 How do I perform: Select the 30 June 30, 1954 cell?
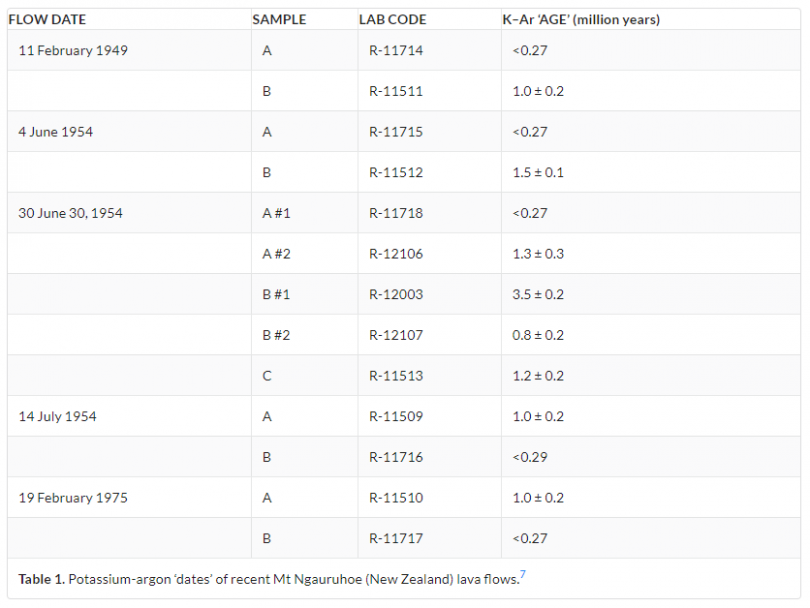[x=70, y=213]
